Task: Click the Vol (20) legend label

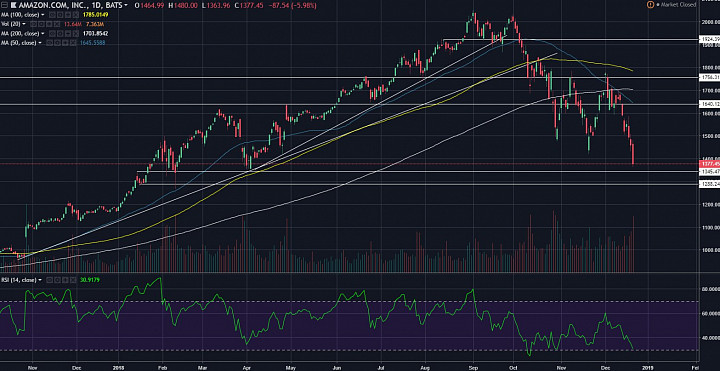Action: (x=11, y=24)
